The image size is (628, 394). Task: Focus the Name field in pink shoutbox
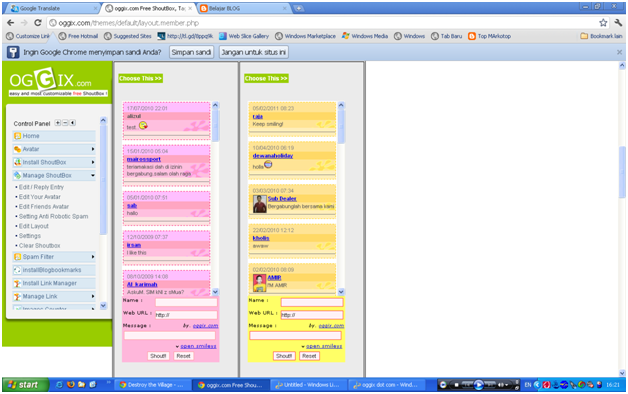coord(186,302)
